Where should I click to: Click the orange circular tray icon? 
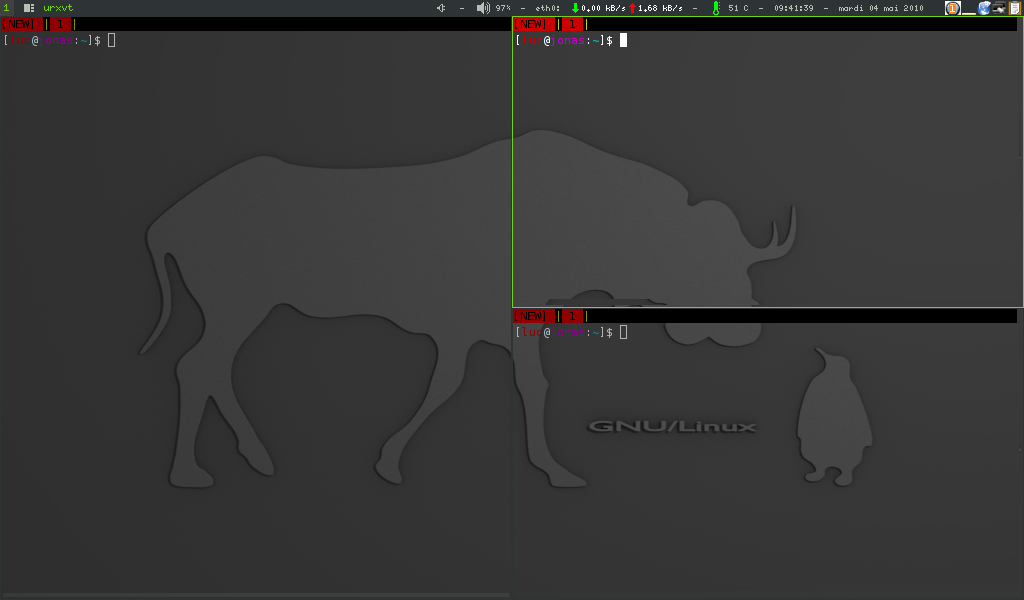click(x=952, y=8)
